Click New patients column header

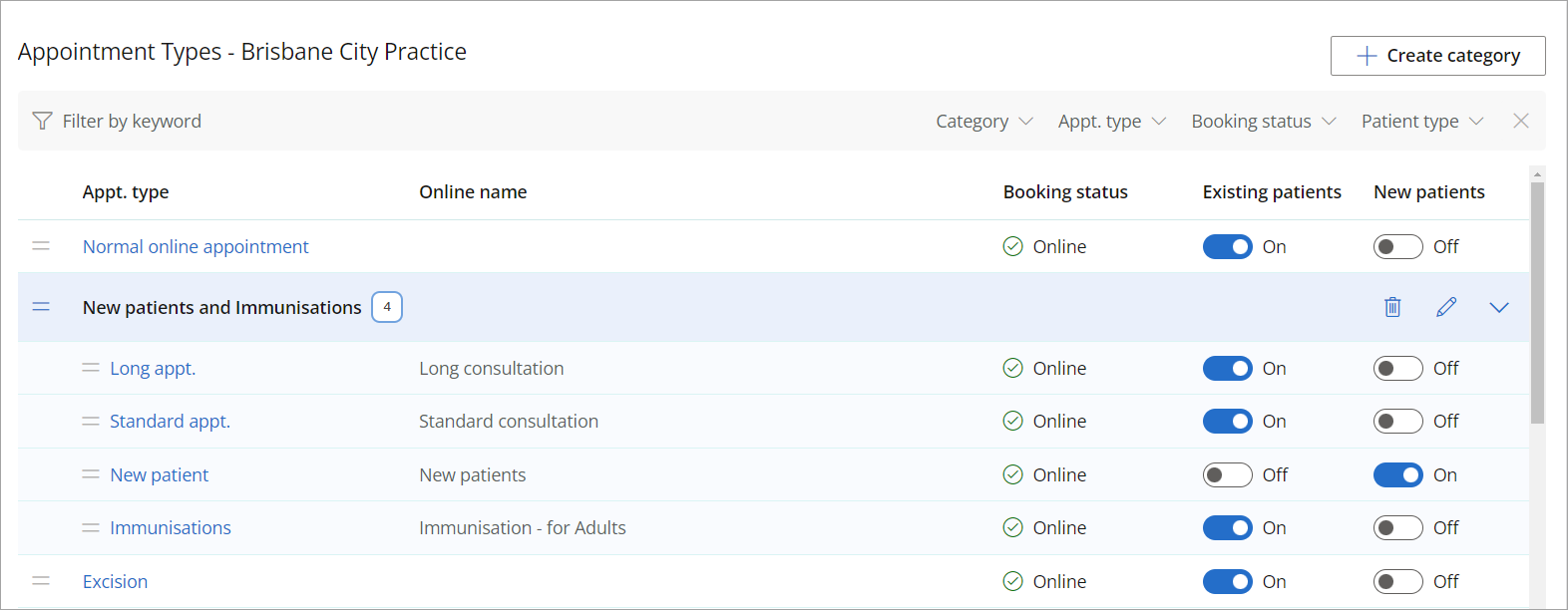[1429, 191]
